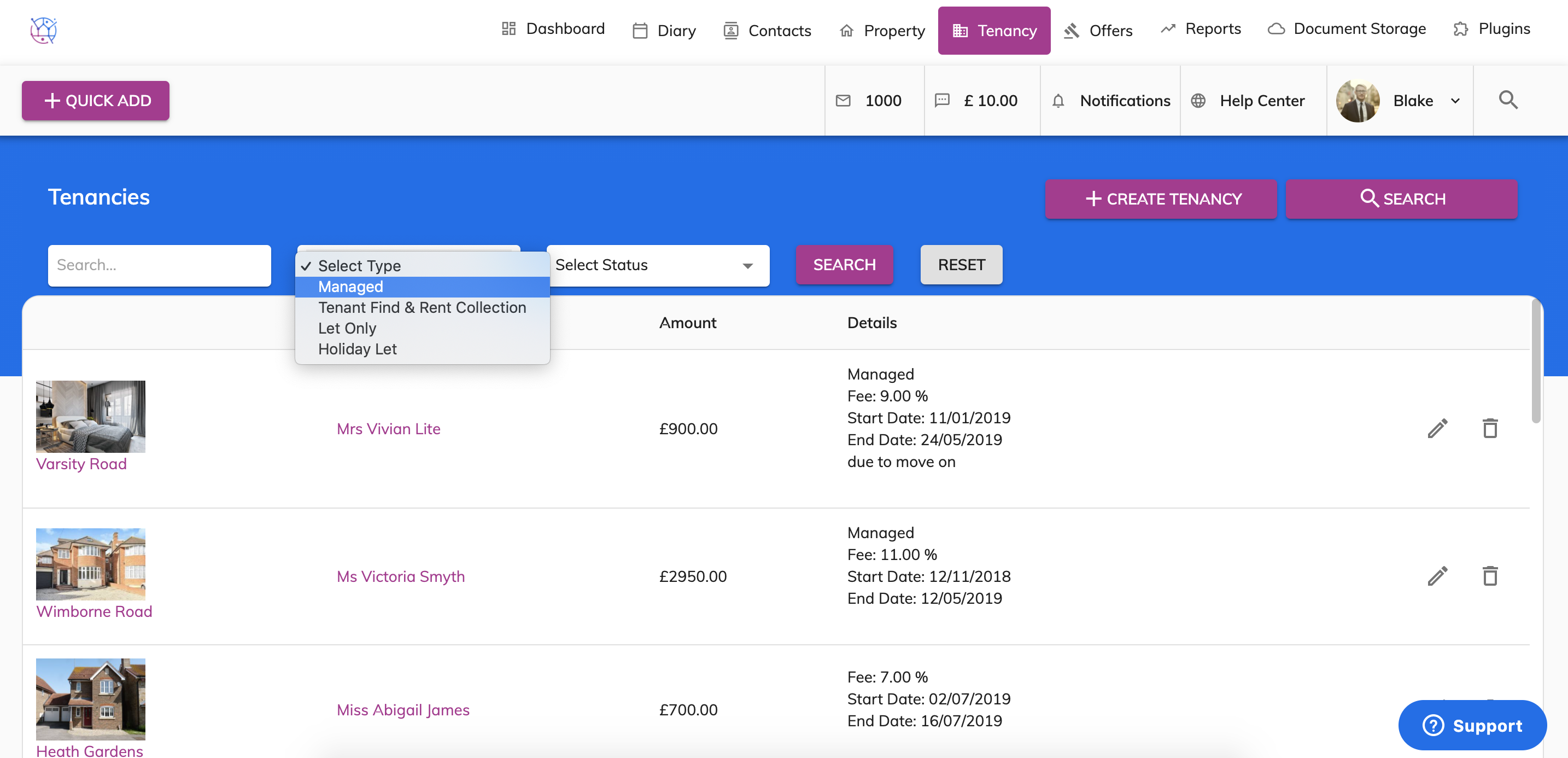Open Blake user account menu
Image resolution: width=1568 pixels, height=758 pixels.
[x=1399, y=101]
